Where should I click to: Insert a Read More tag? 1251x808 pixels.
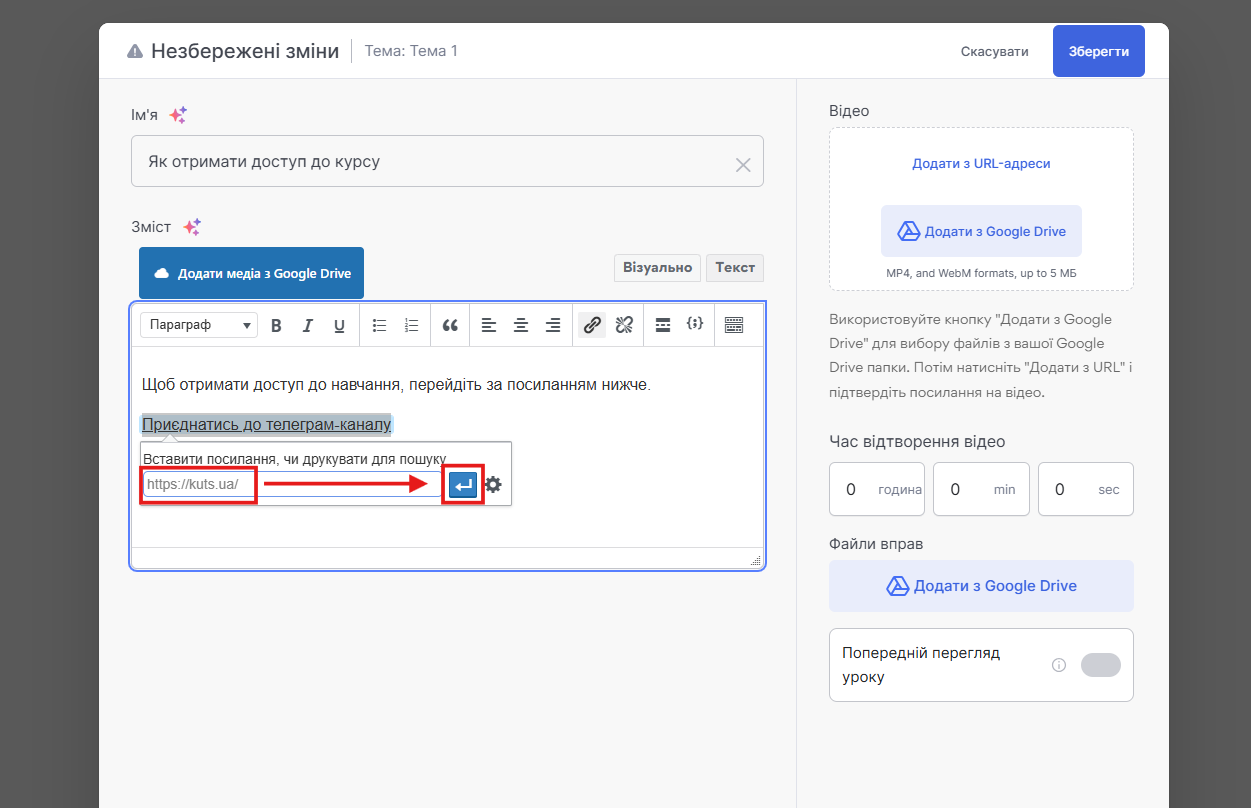coord(662,325)
